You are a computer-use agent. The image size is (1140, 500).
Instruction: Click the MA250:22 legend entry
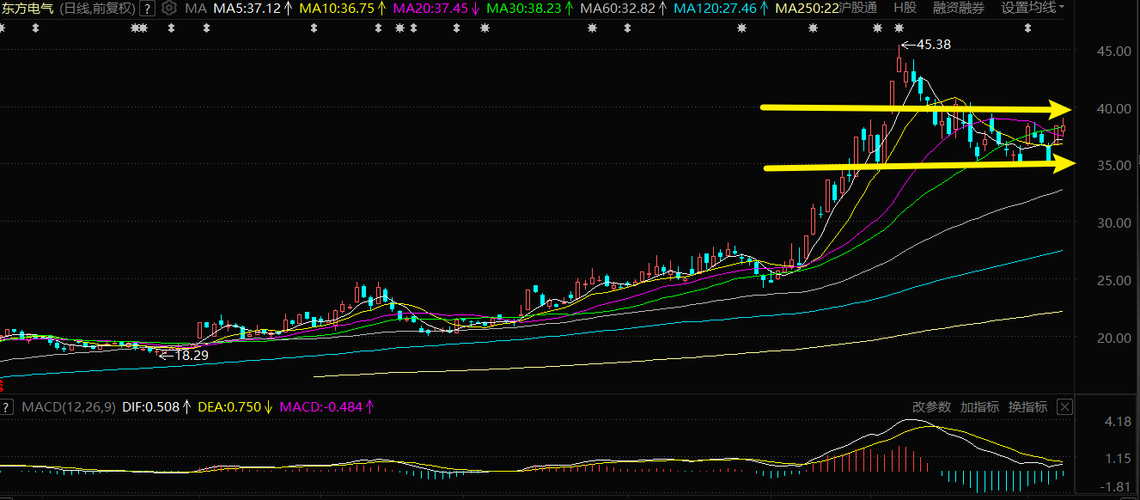(x=806, y=9)
